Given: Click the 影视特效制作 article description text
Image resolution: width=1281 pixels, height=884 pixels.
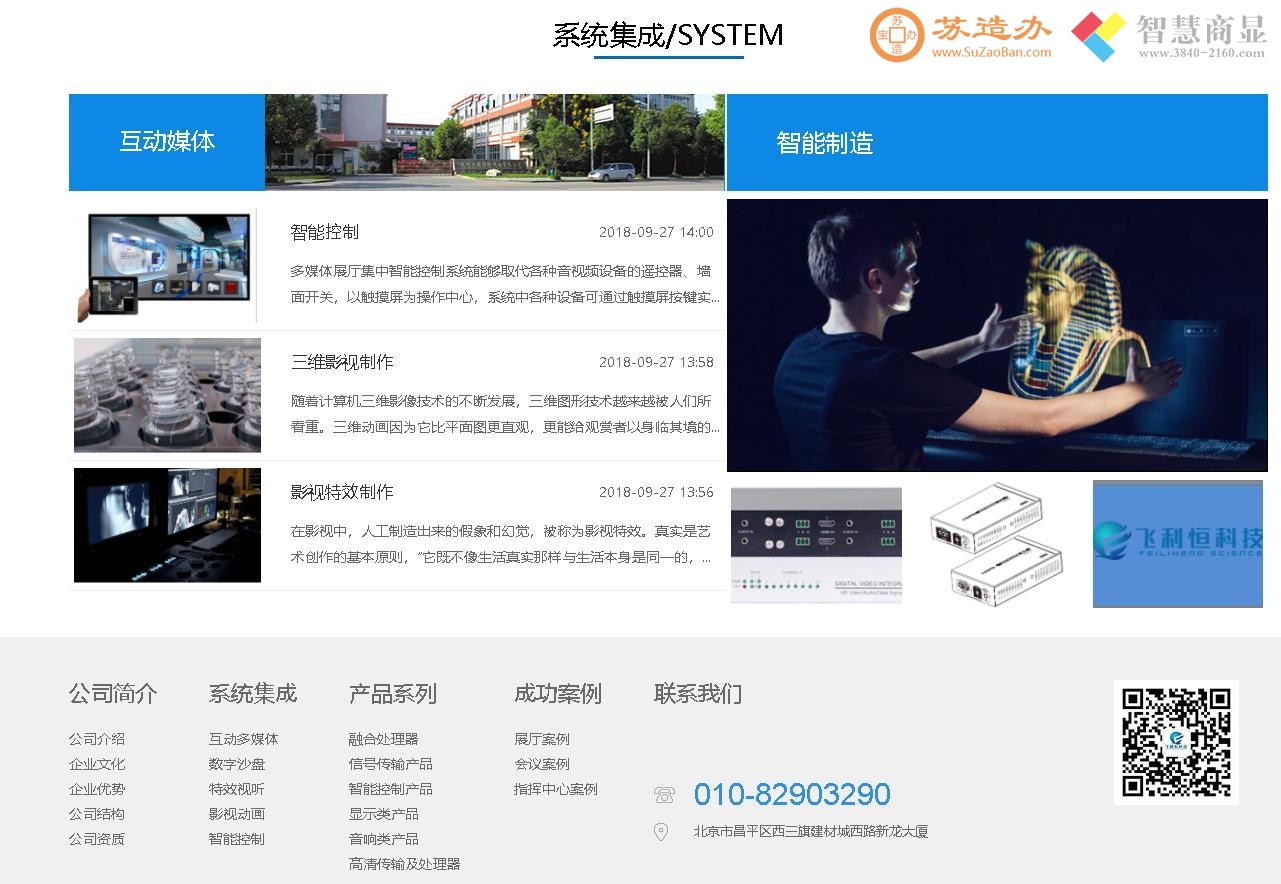Looking at the screenshot, I should click(x=503, y=544).
